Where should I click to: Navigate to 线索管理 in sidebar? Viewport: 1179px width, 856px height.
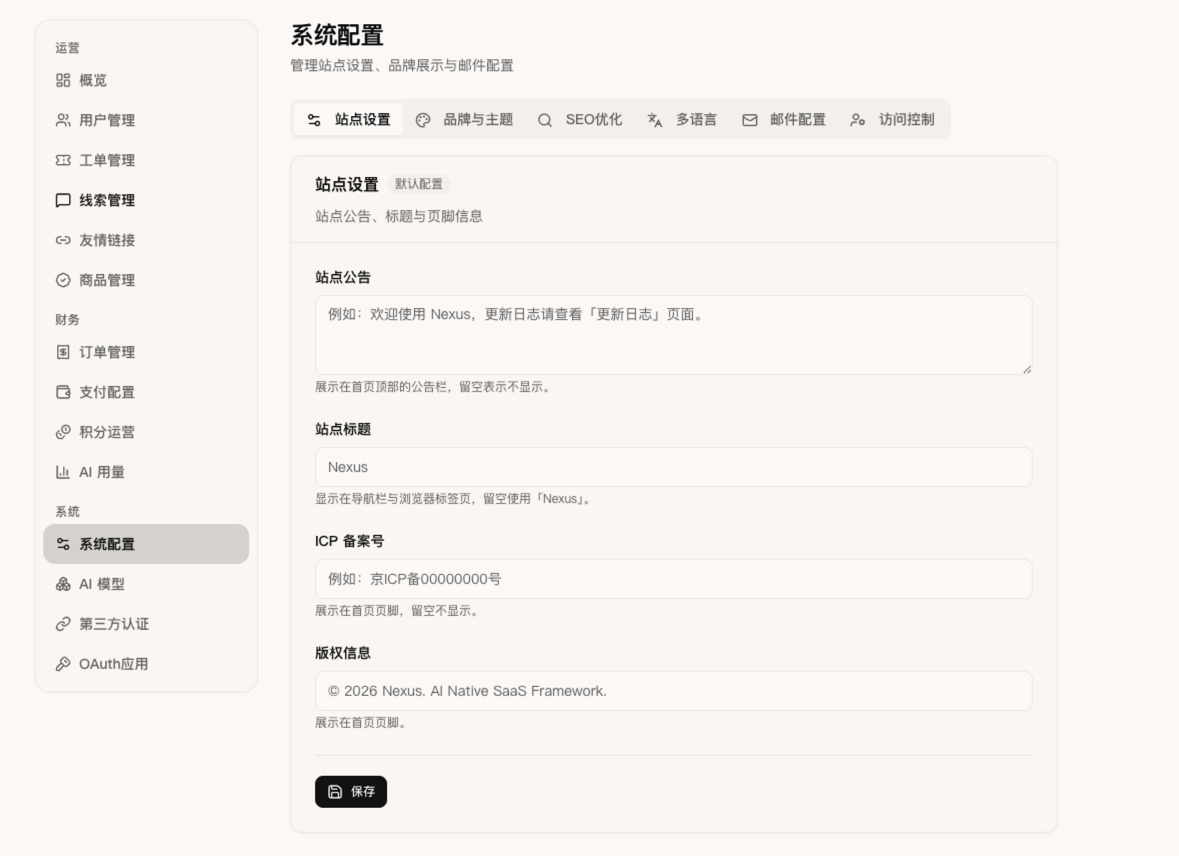(x=146, y=200)
